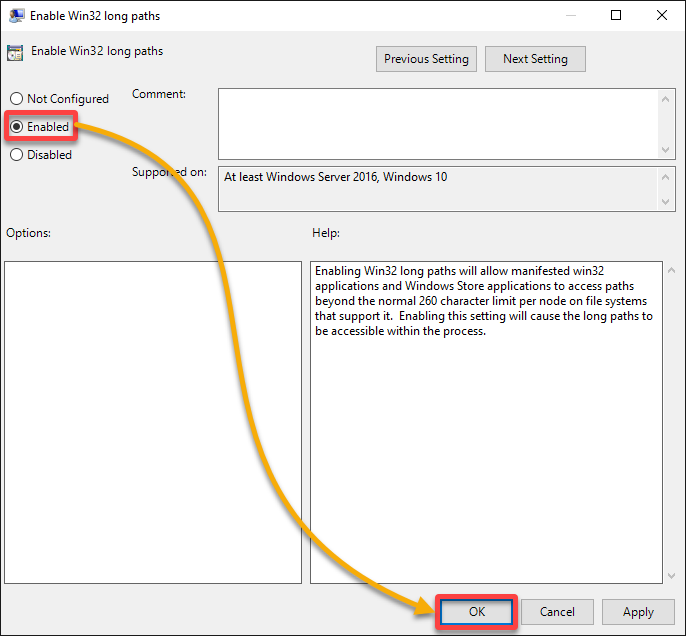Click inside the empty Options pane
This screenshot has width=686, height=636.
(153, 422)
